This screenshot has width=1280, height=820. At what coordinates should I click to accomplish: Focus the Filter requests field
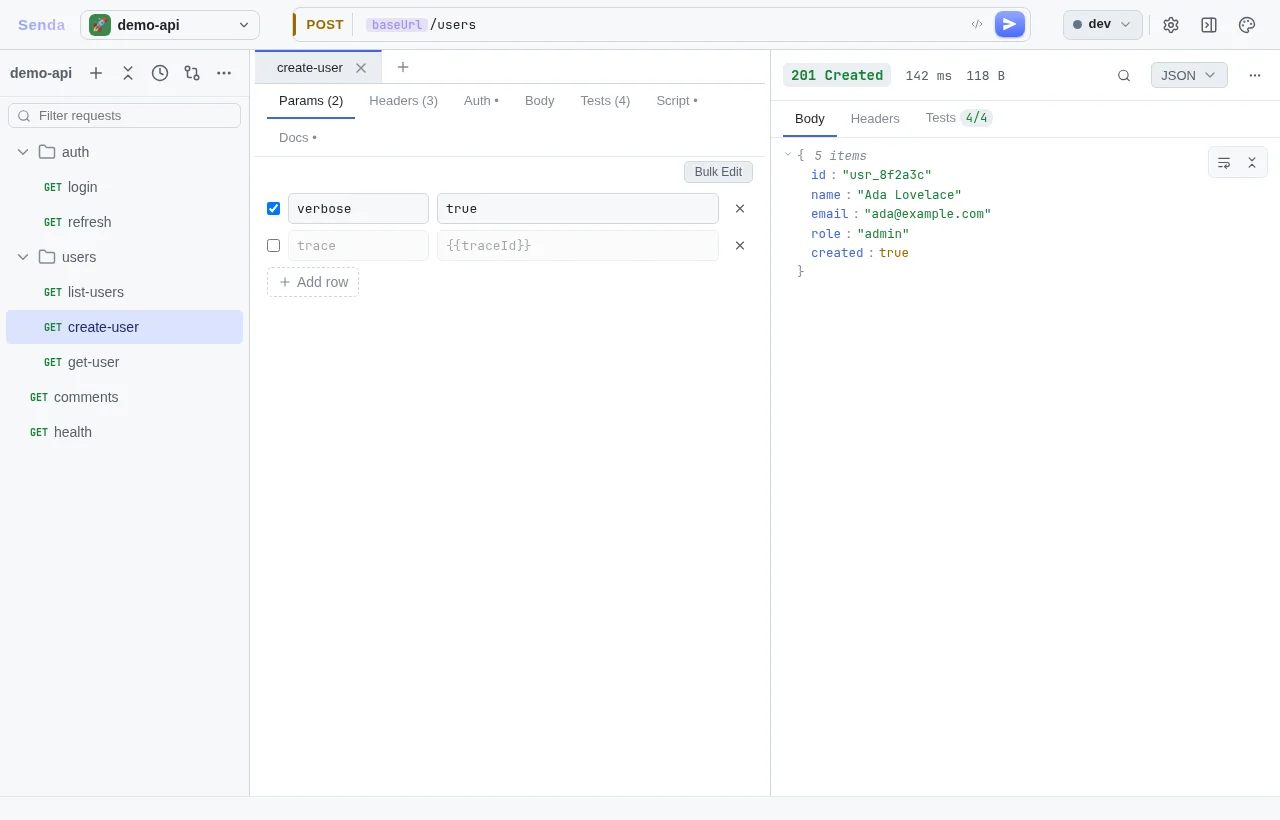tap(124, 116)
